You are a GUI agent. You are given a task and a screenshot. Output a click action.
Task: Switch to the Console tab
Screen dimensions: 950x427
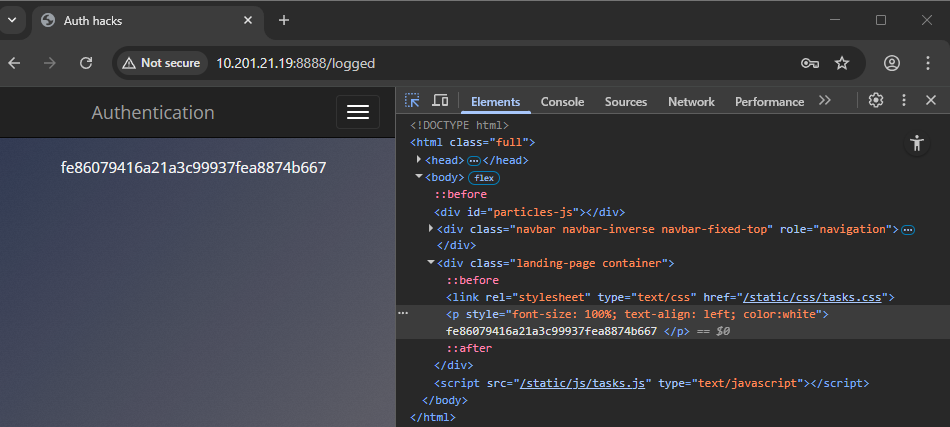(562, 102)
